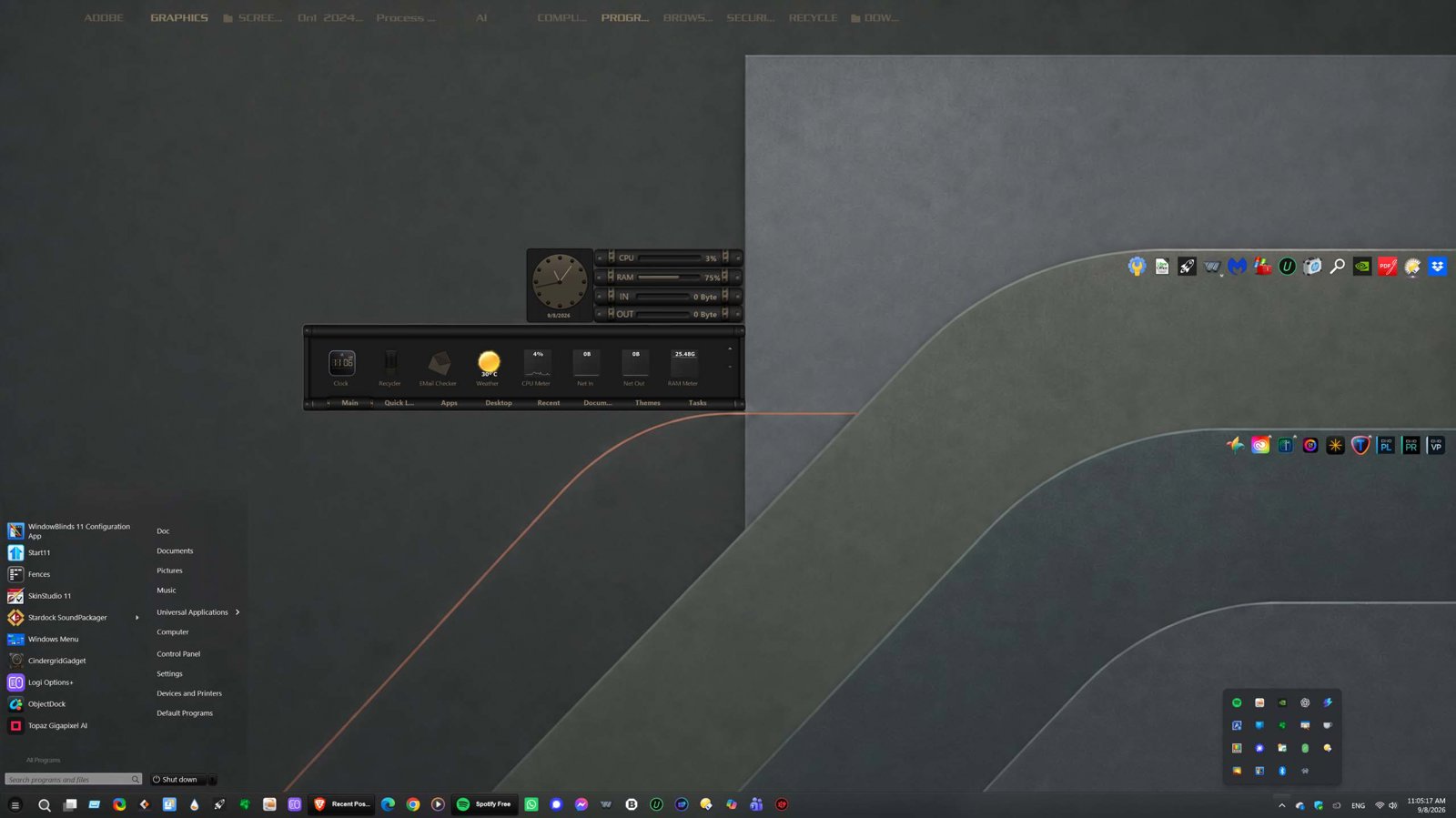Open Control Panel from Start menu
Screen dimensions: 1456x818
(x=178, y=654)
